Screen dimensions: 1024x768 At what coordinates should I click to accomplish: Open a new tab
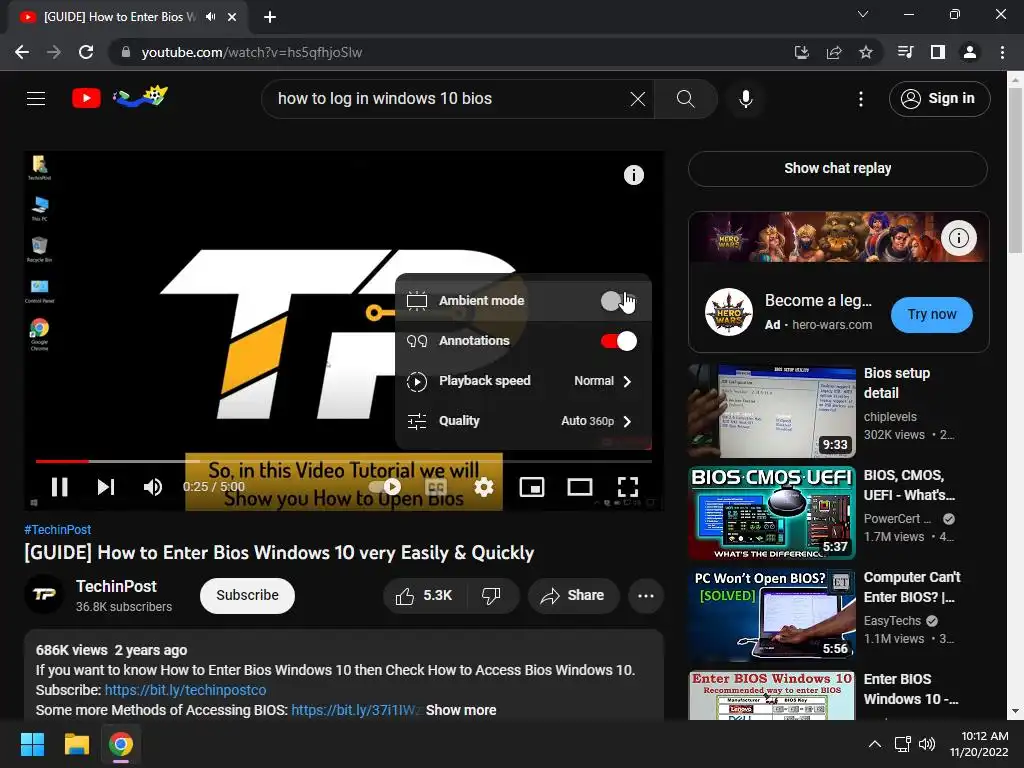[270, 17]
